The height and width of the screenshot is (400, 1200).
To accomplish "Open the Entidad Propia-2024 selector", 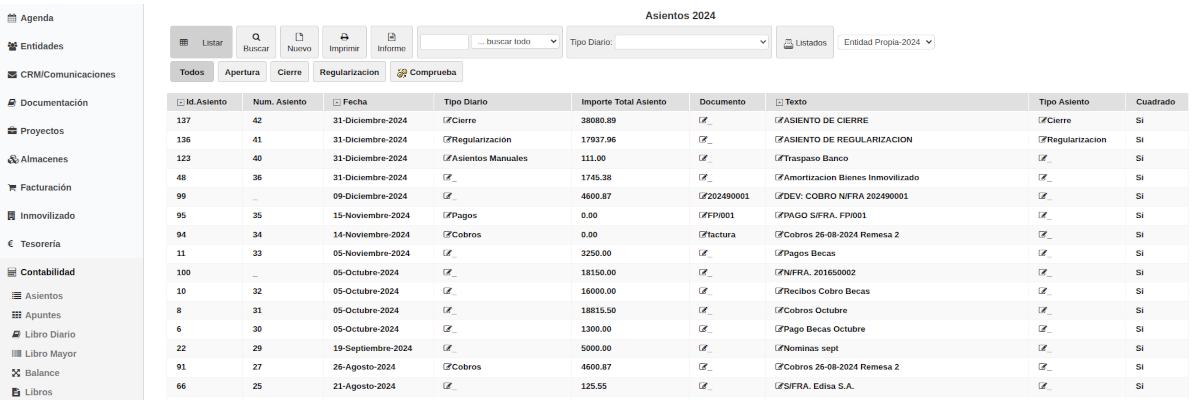I will pos(885,42).
